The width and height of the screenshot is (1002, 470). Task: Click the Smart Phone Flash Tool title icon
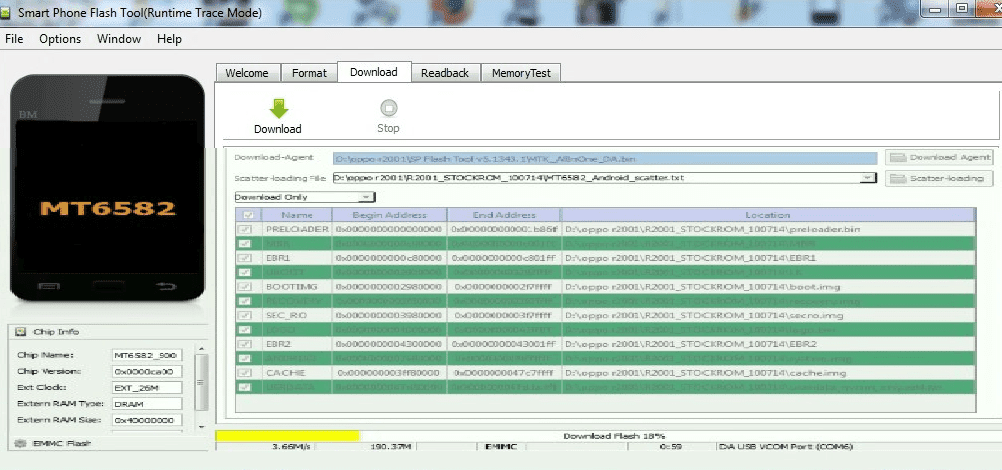[x=6, y=13]
